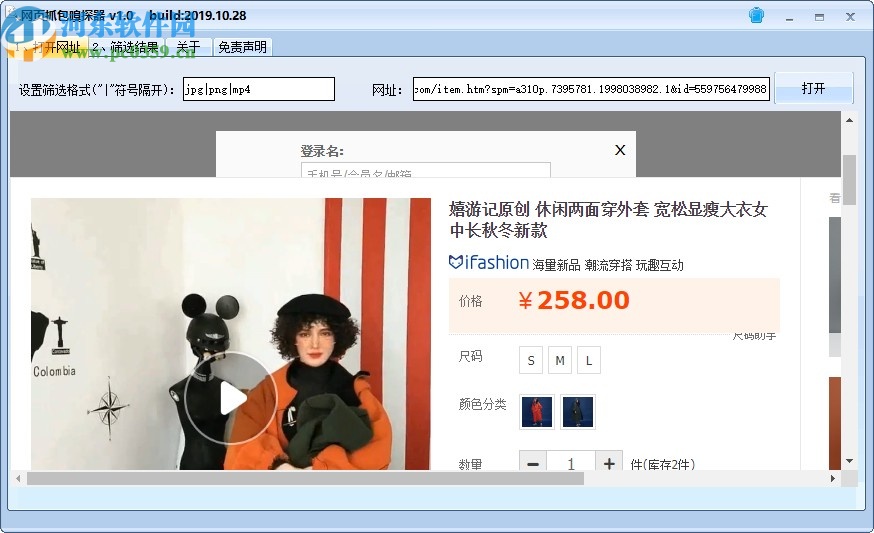Focus the filter format field with jpg|png|mp4

click(259, 89)
